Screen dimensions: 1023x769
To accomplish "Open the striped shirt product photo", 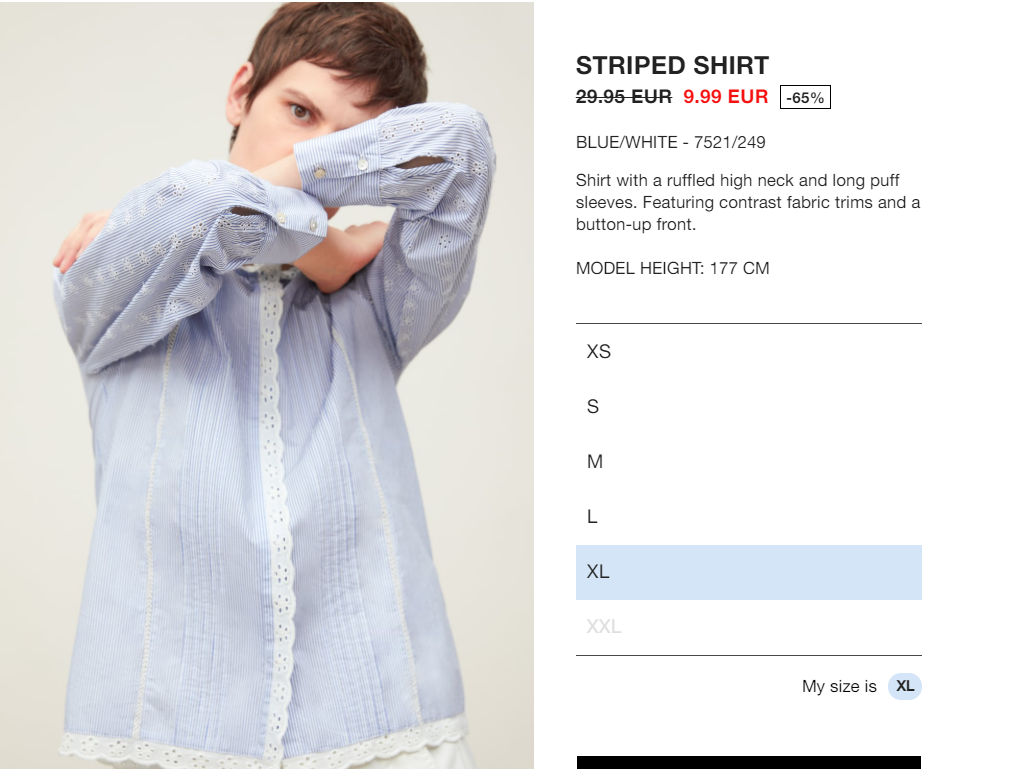I will [267, 385].
